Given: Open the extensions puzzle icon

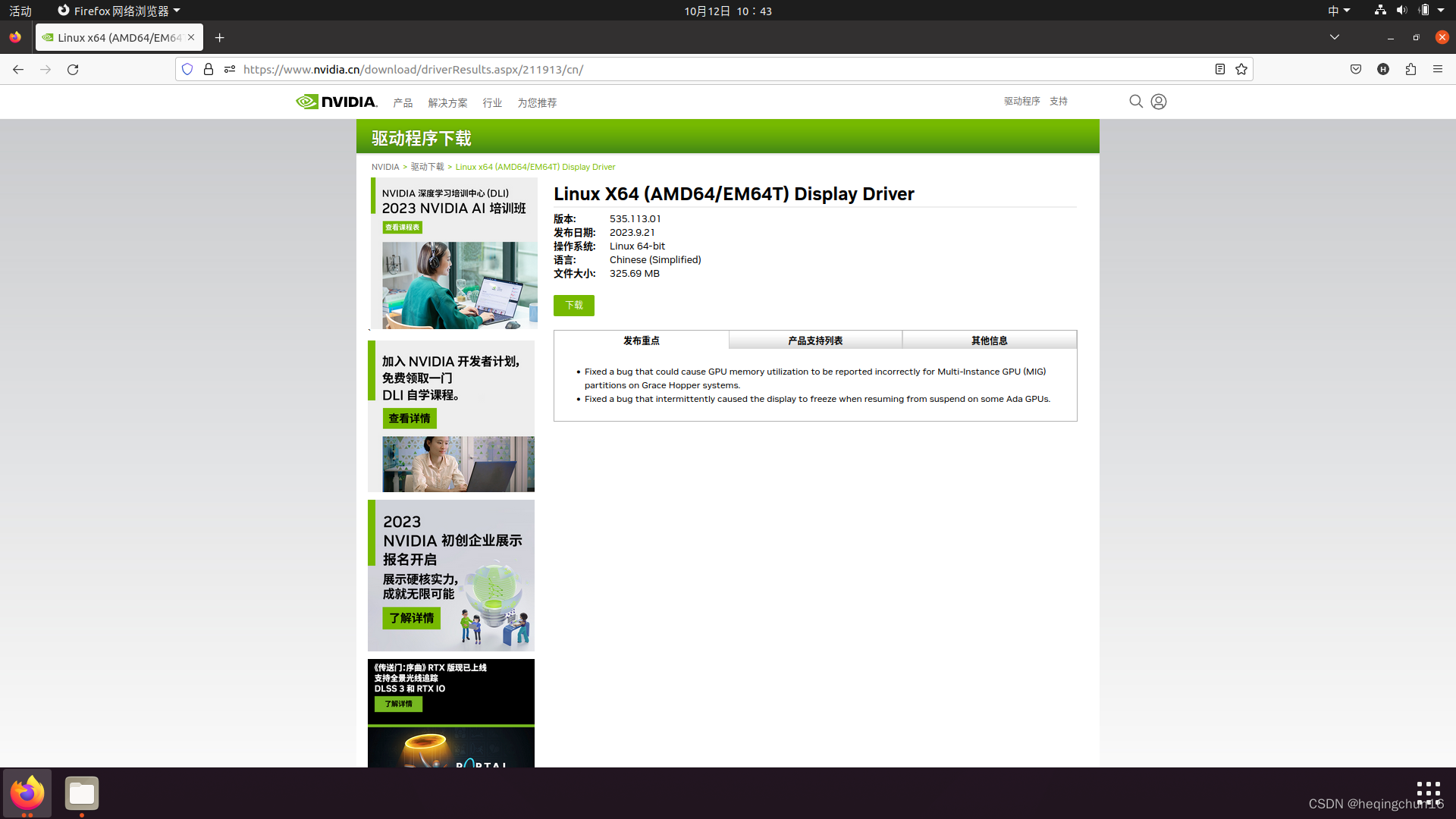Looking at the screenshot, I should point(1410,69).
